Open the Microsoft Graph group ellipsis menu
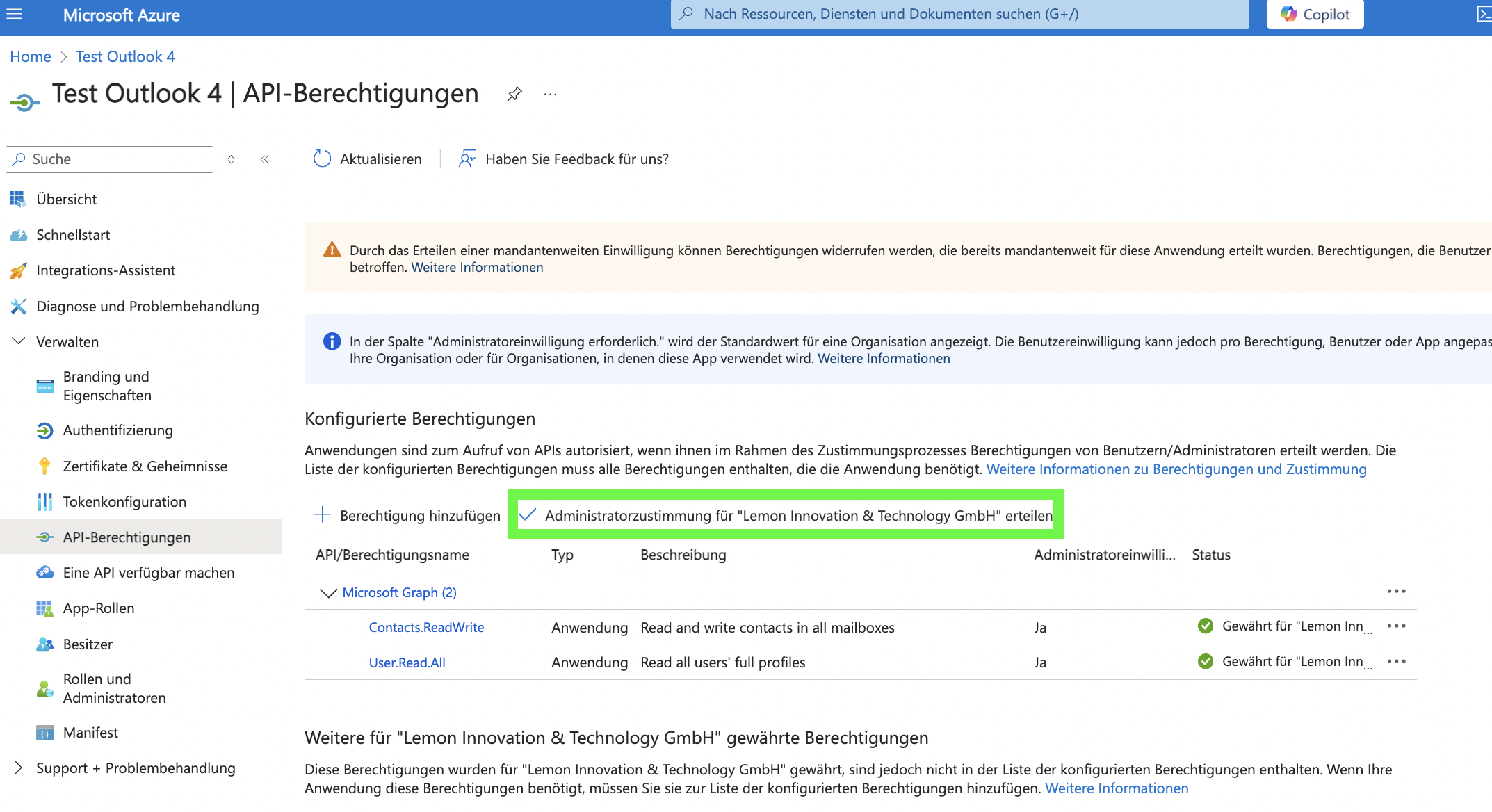The image size is (1492, 812). (x=1396, y=592)
